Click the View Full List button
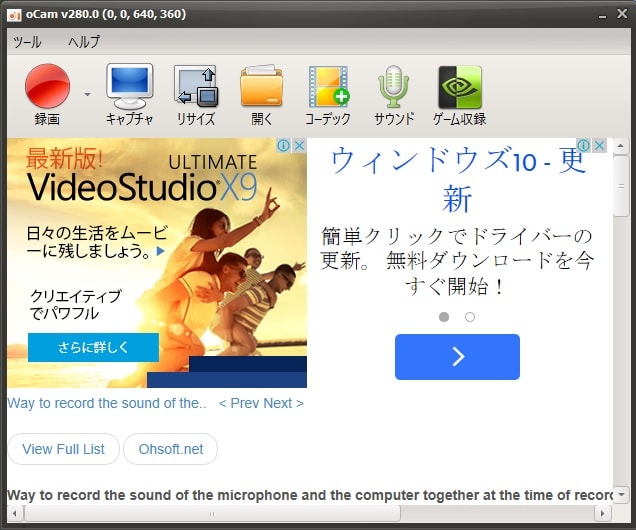This screenshot has width=636, height=530. pos(63,449)
